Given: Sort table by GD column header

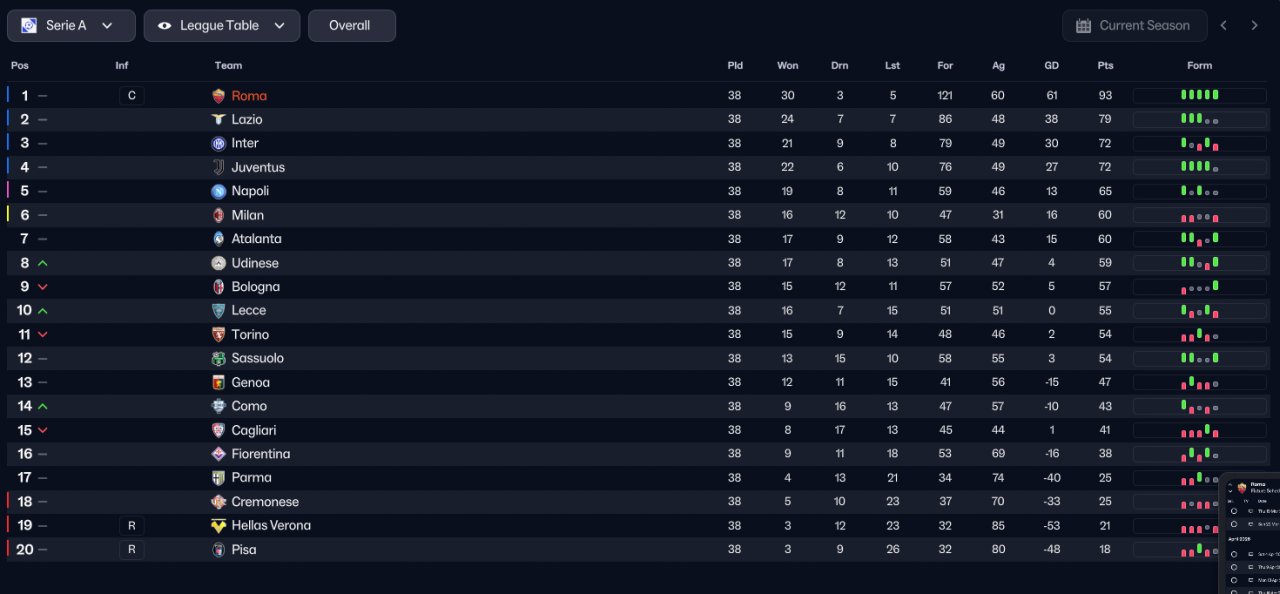Looking at the screenshot, I should pos(1052,66).
